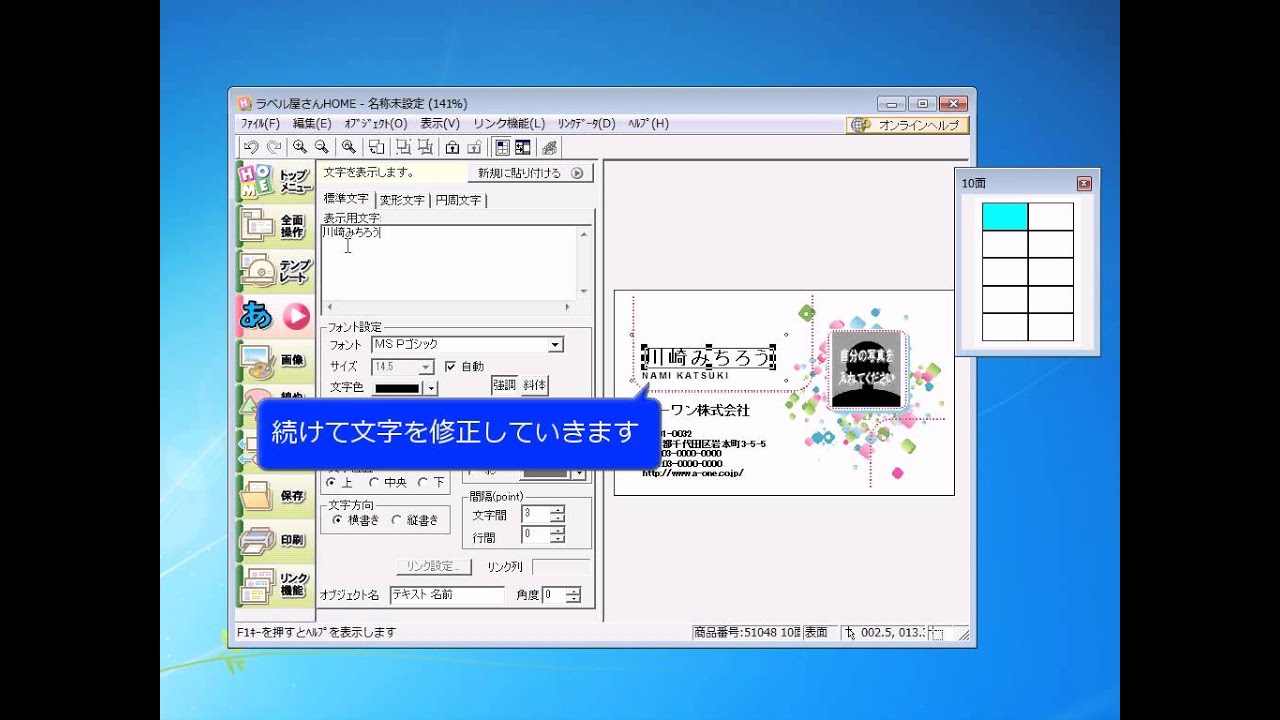Image resolution: width=1280 pixels, height=720 pixels.
Task: Close the 10面 floating panel
Action: point(1084,184)
